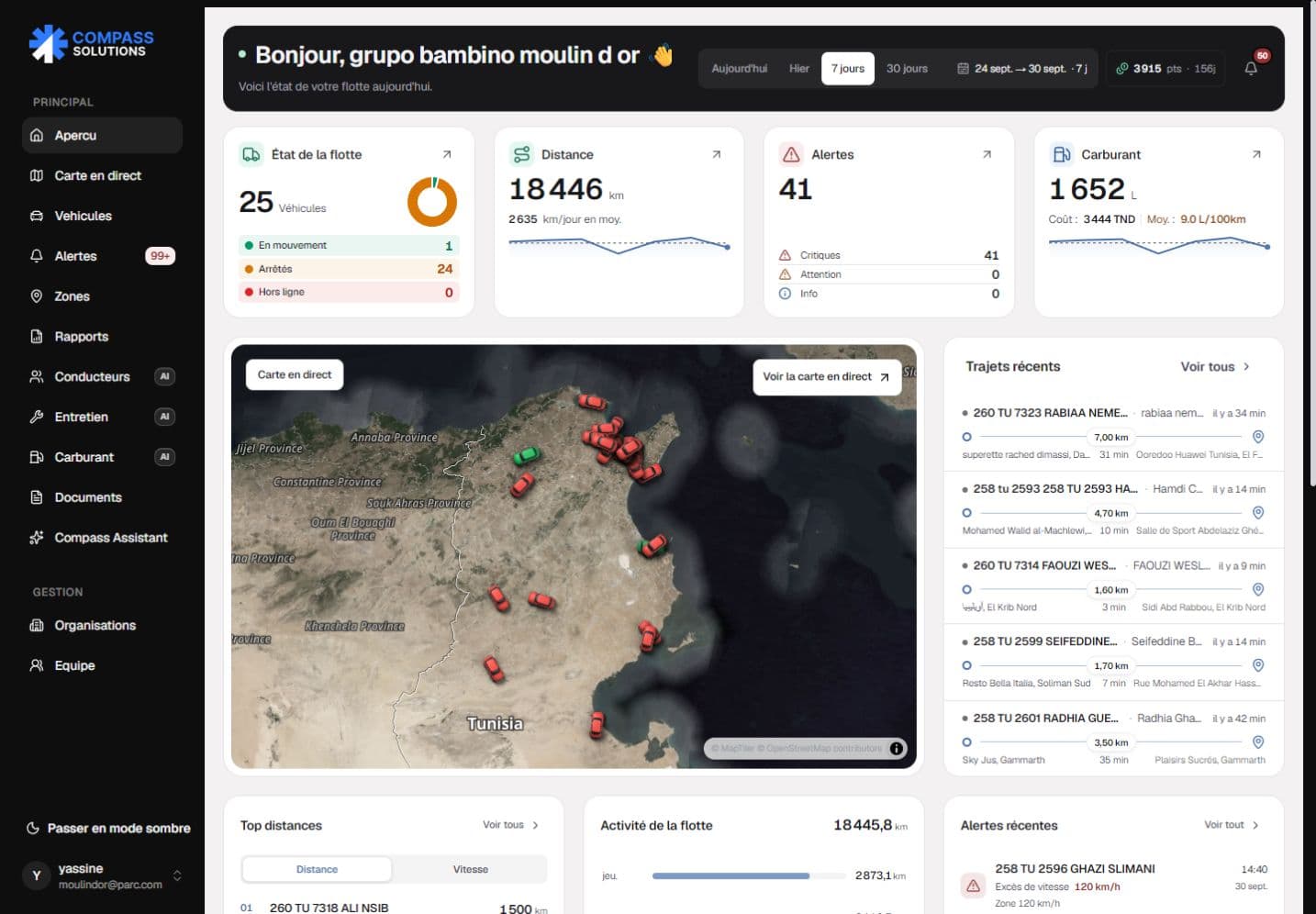
Task: Select the Distance toggle in Top distances
Action: (x=317, y=869)
